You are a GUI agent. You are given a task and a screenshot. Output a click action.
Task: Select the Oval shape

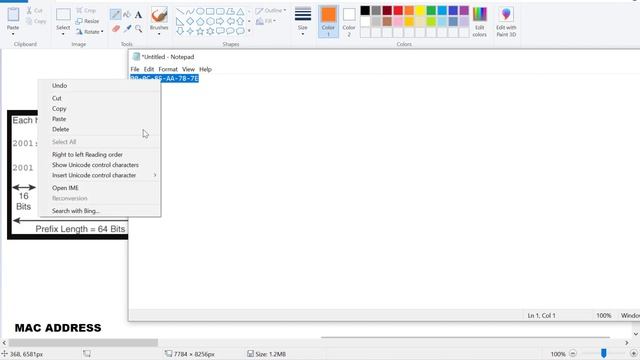click(x=200, y=11)
